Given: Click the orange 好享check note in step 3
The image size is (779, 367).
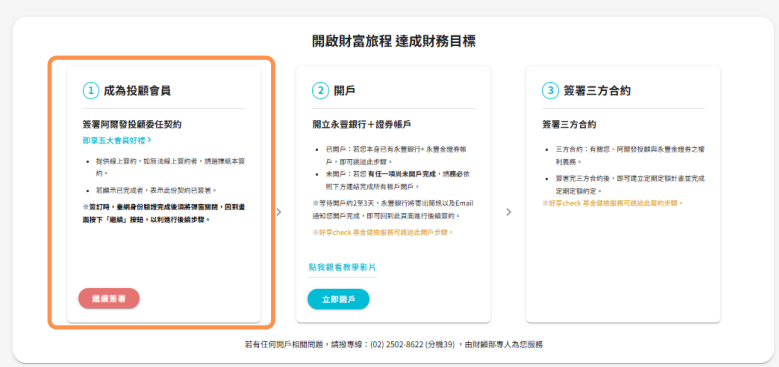Looking at the screenshot, I should (x=613, y=203).
